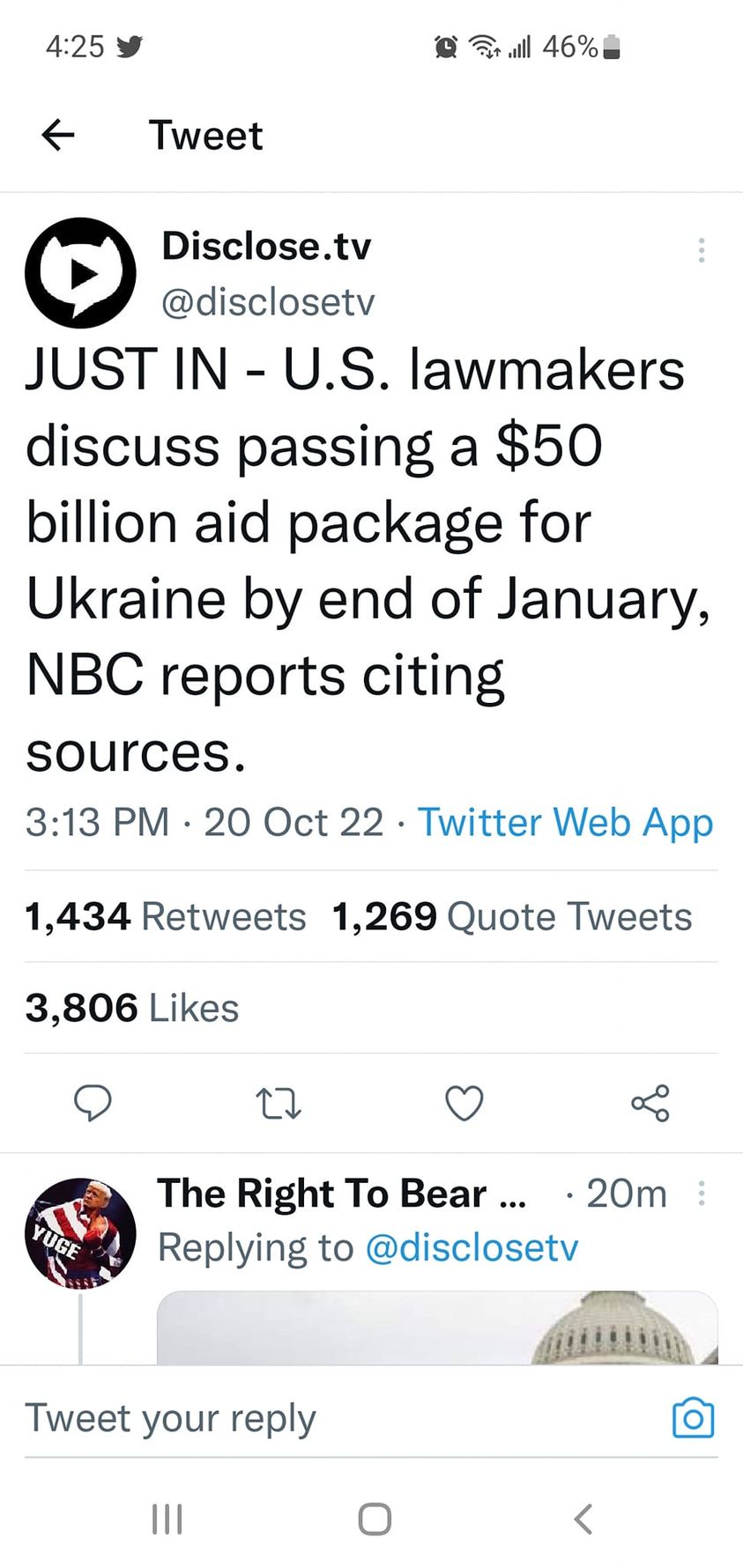Open the Disclose.tv profile picture

tap(80, 273)
